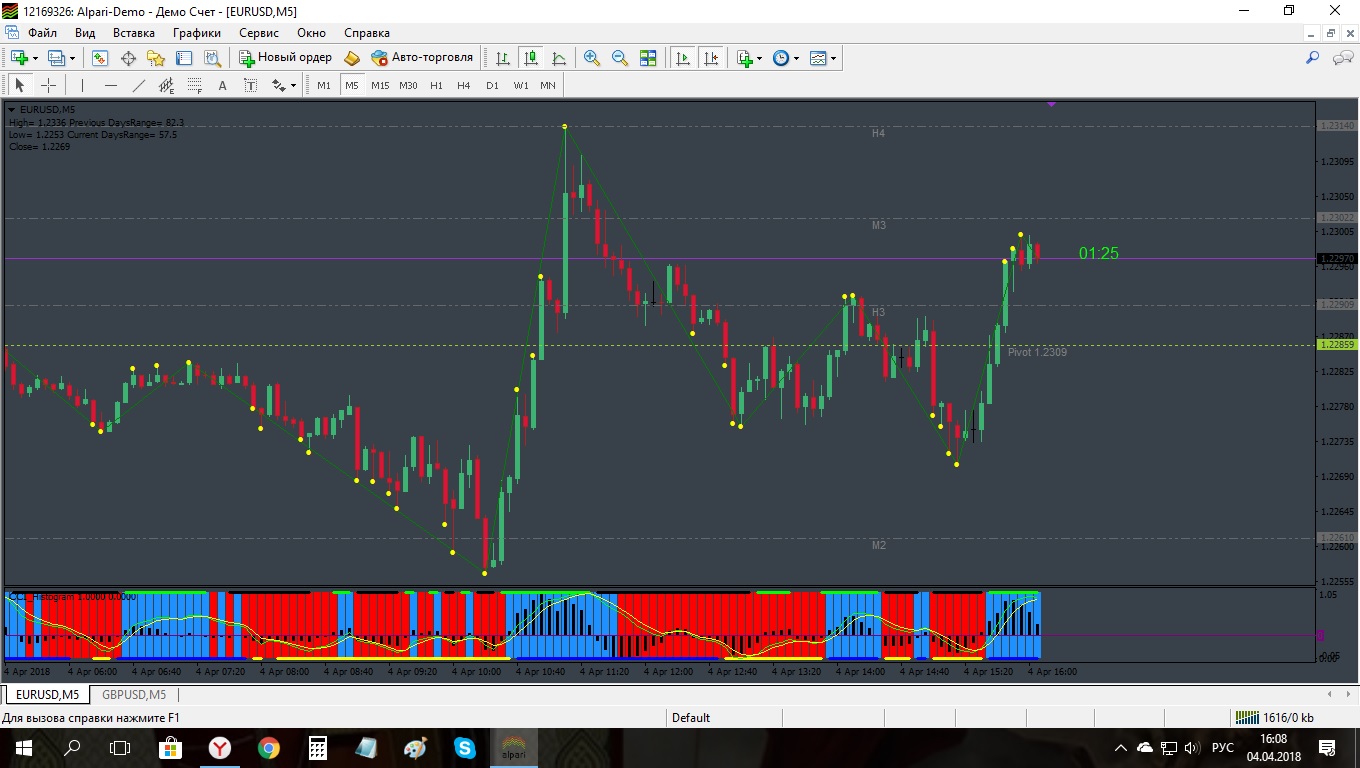
Task: Open the profiles icon
Action: pyautogui.click(x=56, y=58)
